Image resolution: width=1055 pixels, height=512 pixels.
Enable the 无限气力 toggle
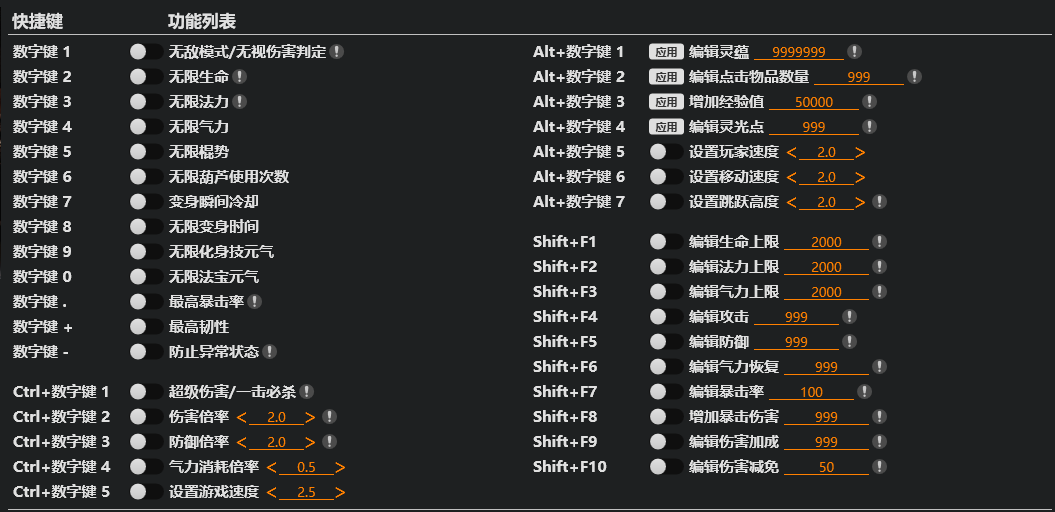point(146,127)
